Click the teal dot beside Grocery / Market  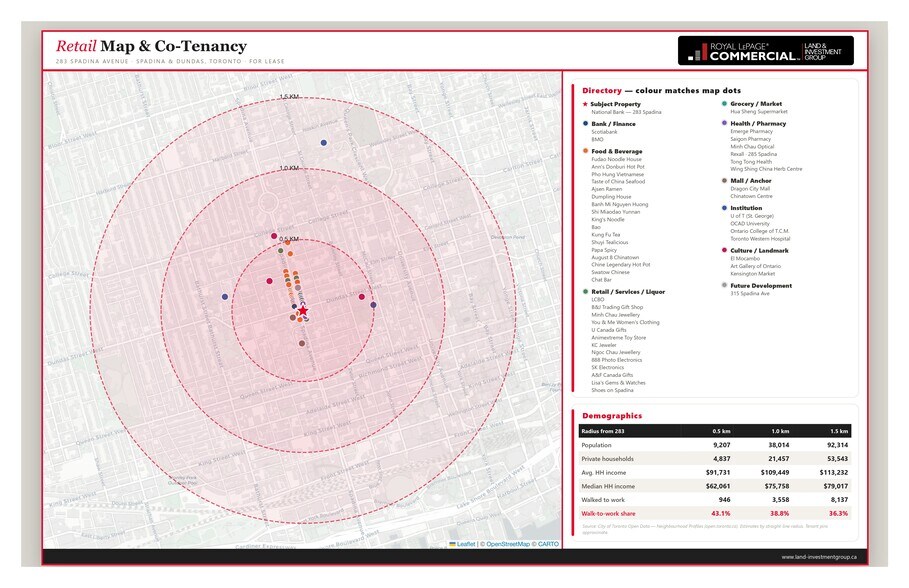724,104
